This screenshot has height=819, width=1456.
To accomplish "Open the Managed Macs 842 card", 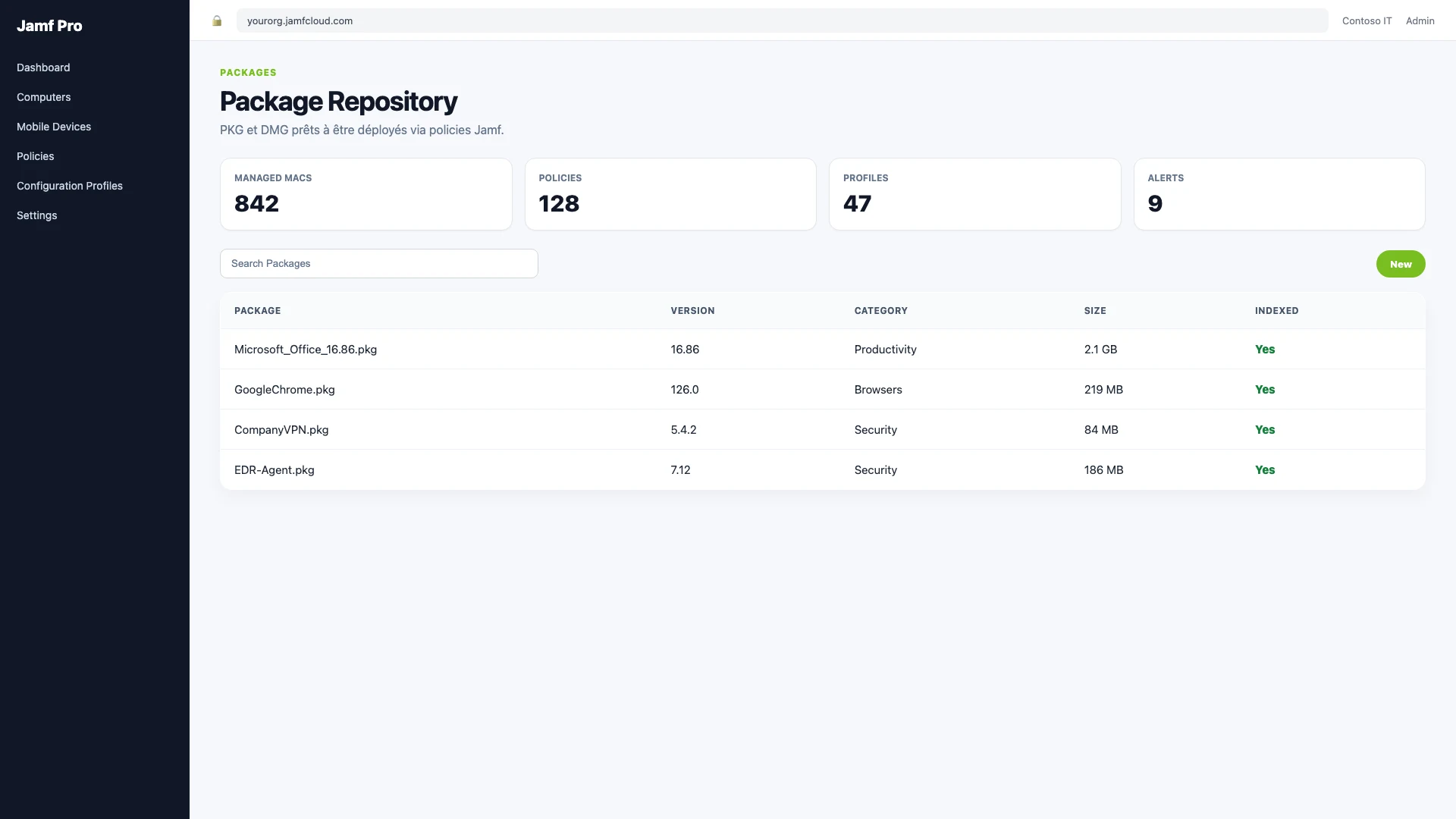I will click(x=366, y=194).
